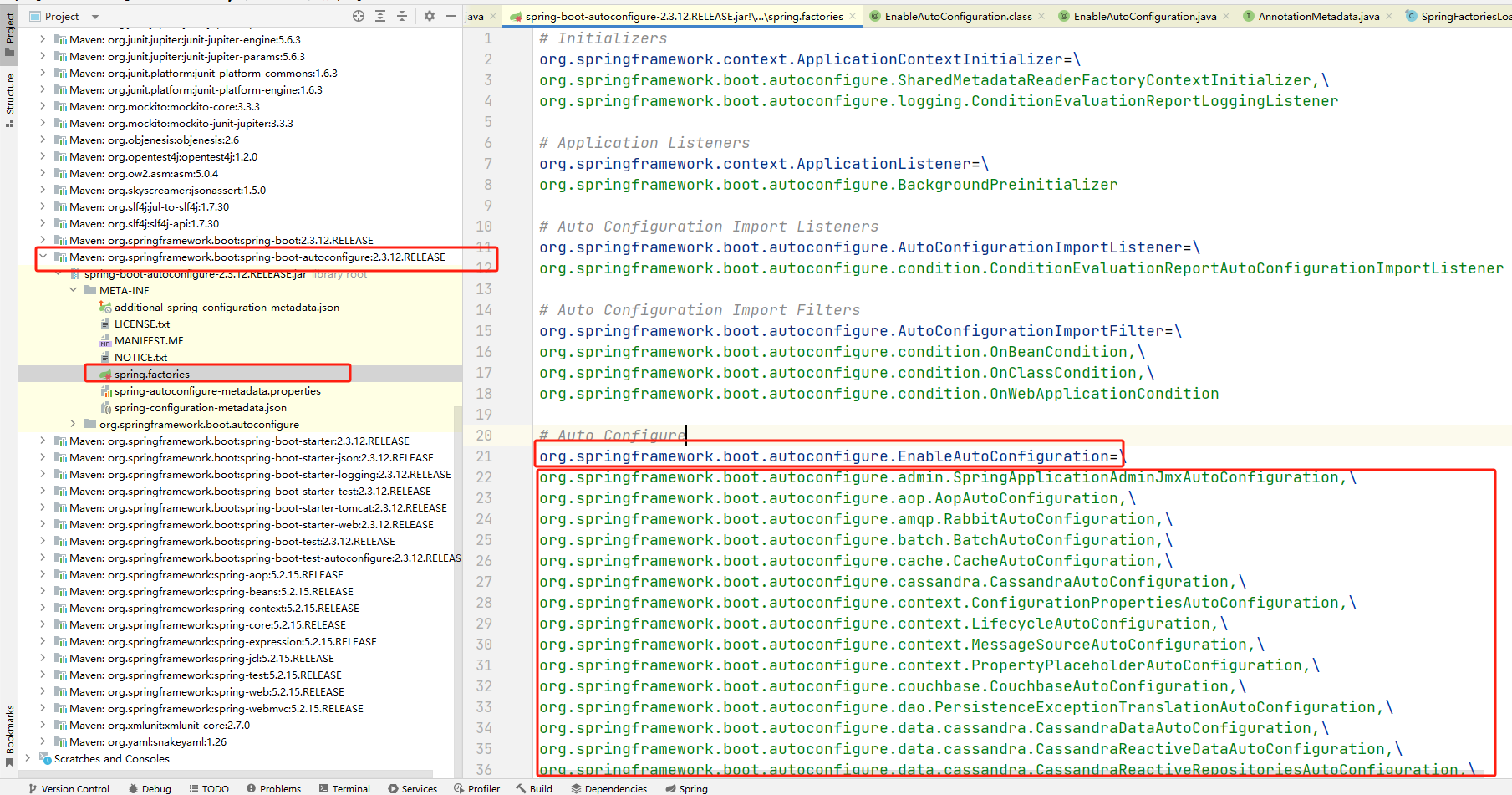Viewport: 1512px width, 795px height.
Task: Close the EnableAutoConfiguration.class tab
Action: point(1041,16)
